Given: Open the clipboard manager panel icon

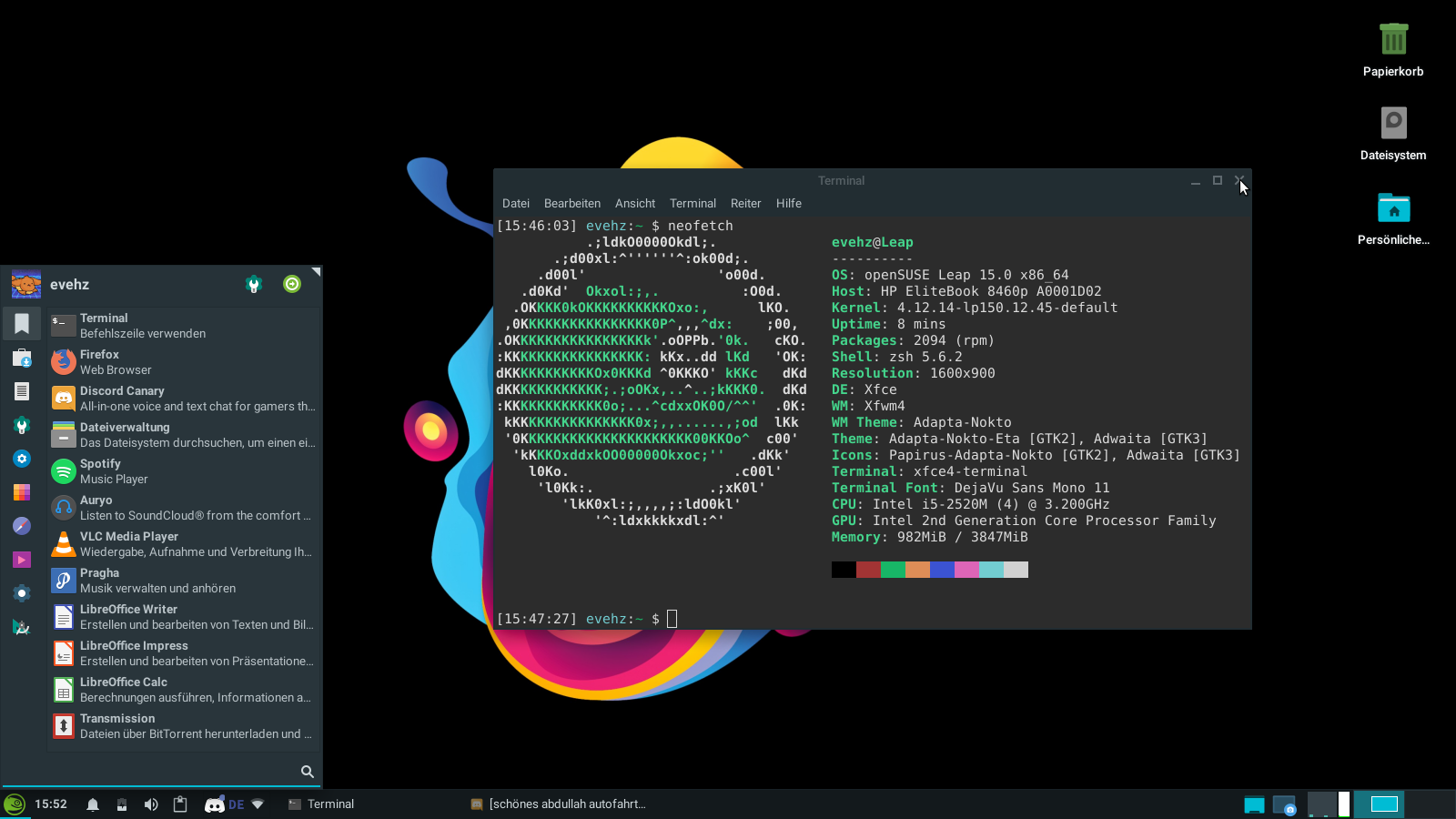Looking at the screenshot, I should [x=180, y=804].
